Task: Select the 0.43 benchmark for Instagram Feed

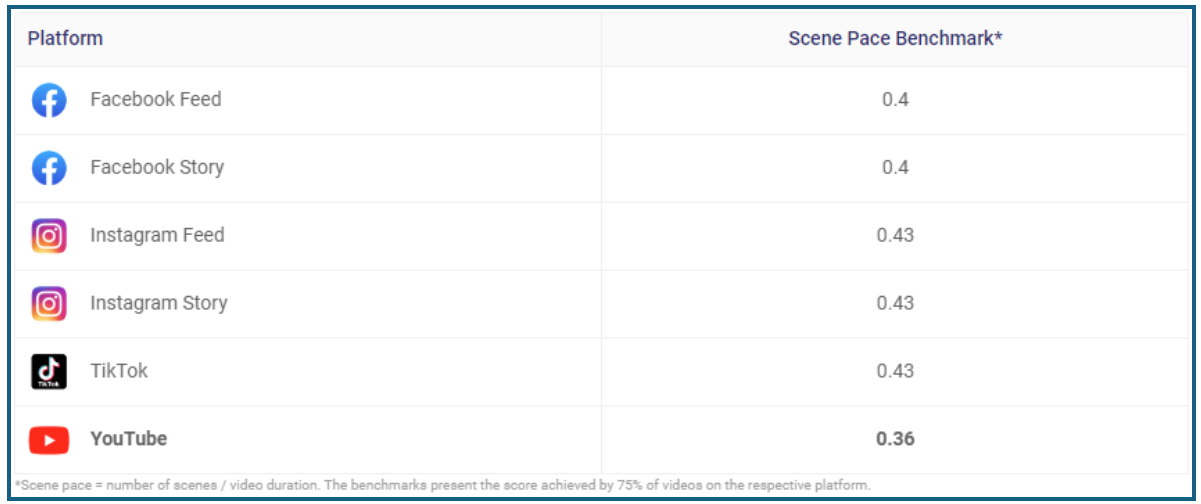Action: click(x=895, y=236)
